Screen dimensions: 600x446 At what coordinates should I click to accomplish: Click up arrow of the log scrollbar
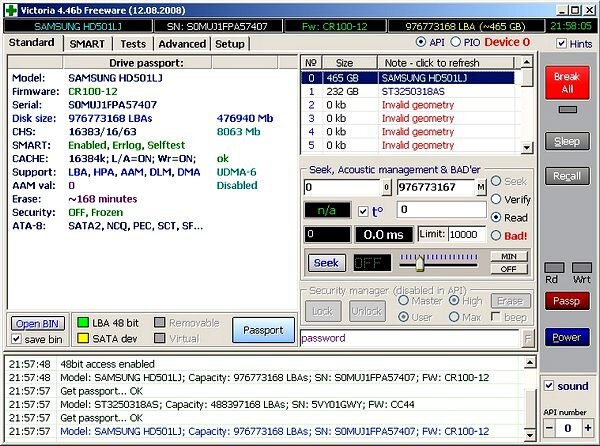530,362
